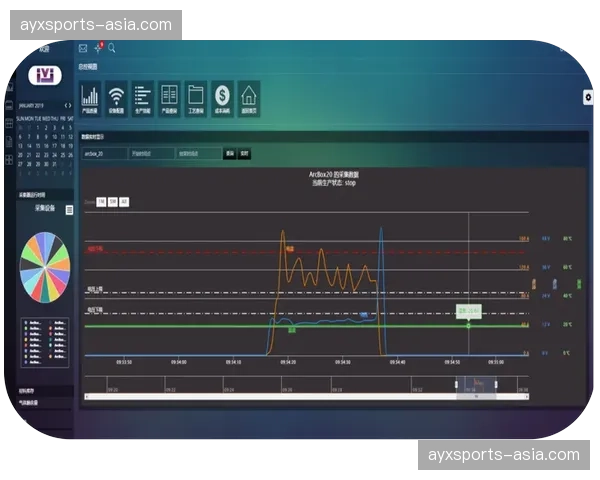This screenshot has height=480, width=600.
Task: Open the list-lines production tile
Action: click(143, 98)
